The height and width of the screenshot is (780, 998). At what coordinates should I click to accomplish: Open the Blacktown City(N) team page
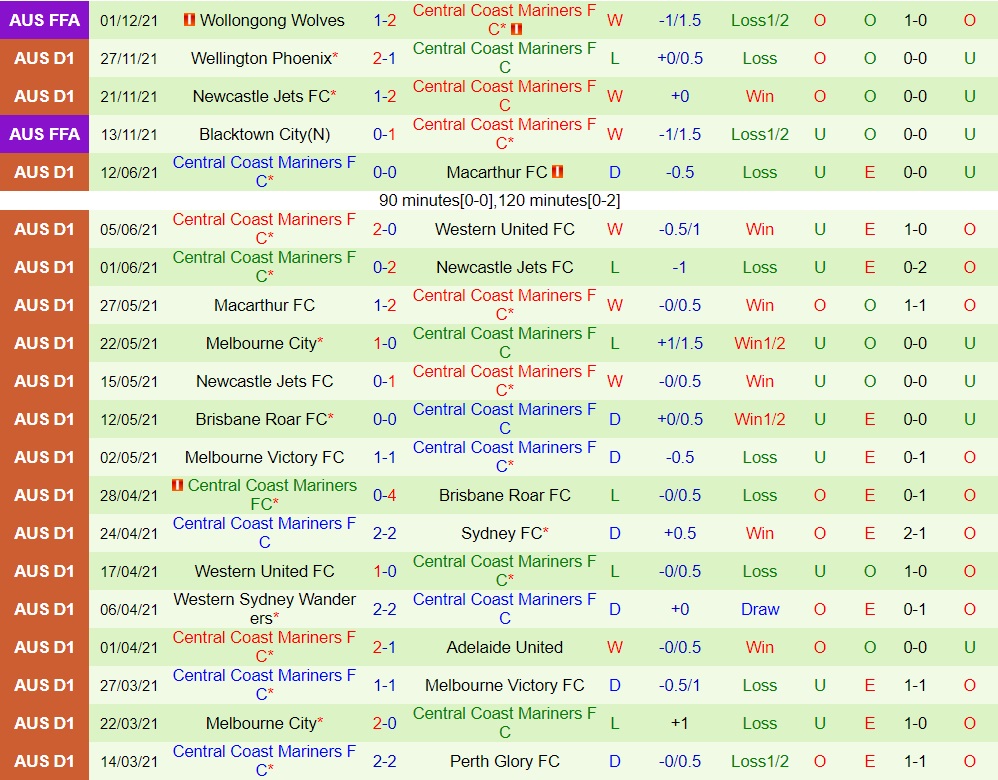(264, 134)
